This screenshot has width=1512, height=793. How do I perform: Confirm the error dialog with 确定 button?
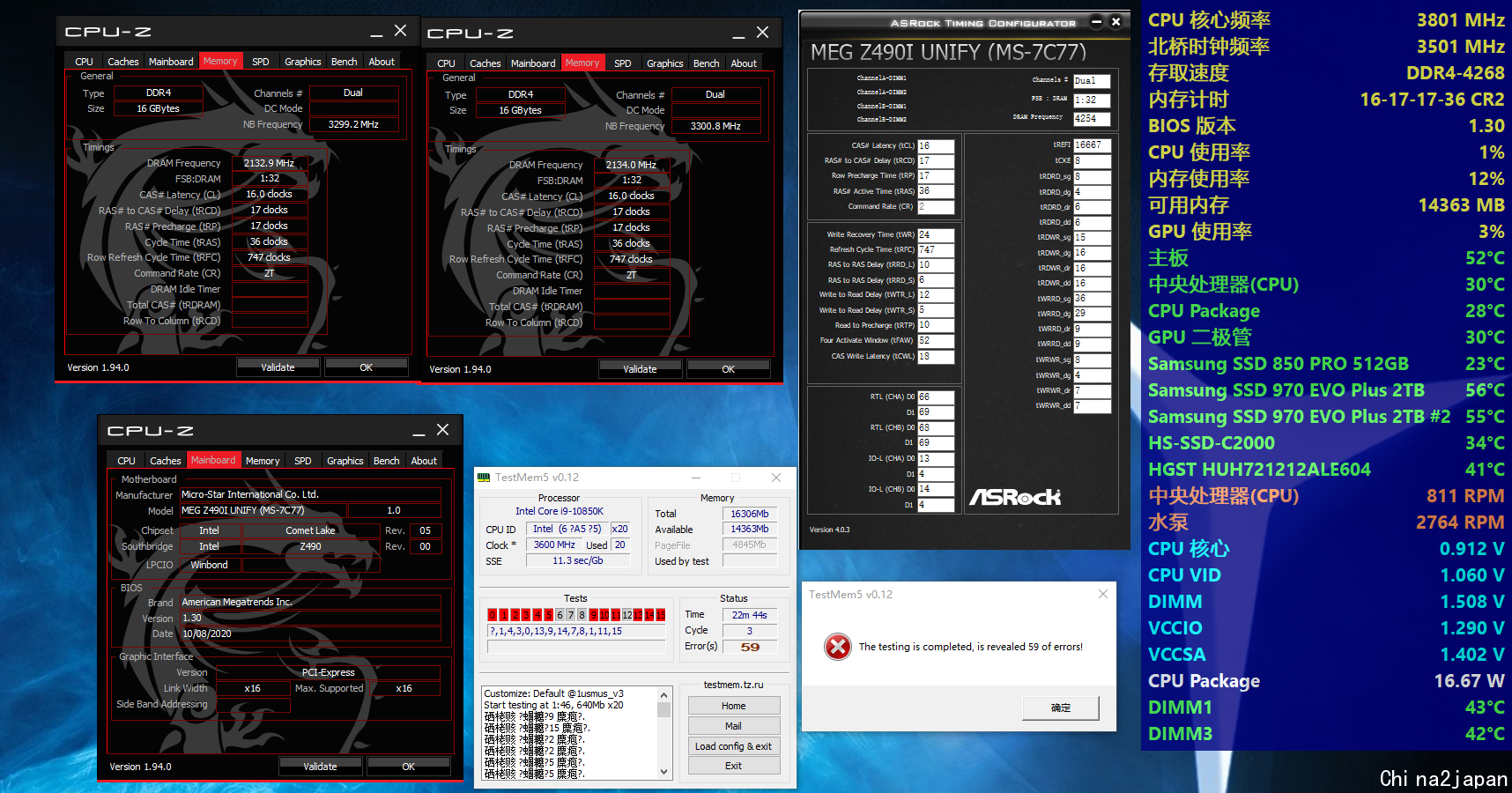tap(1061, 708)
